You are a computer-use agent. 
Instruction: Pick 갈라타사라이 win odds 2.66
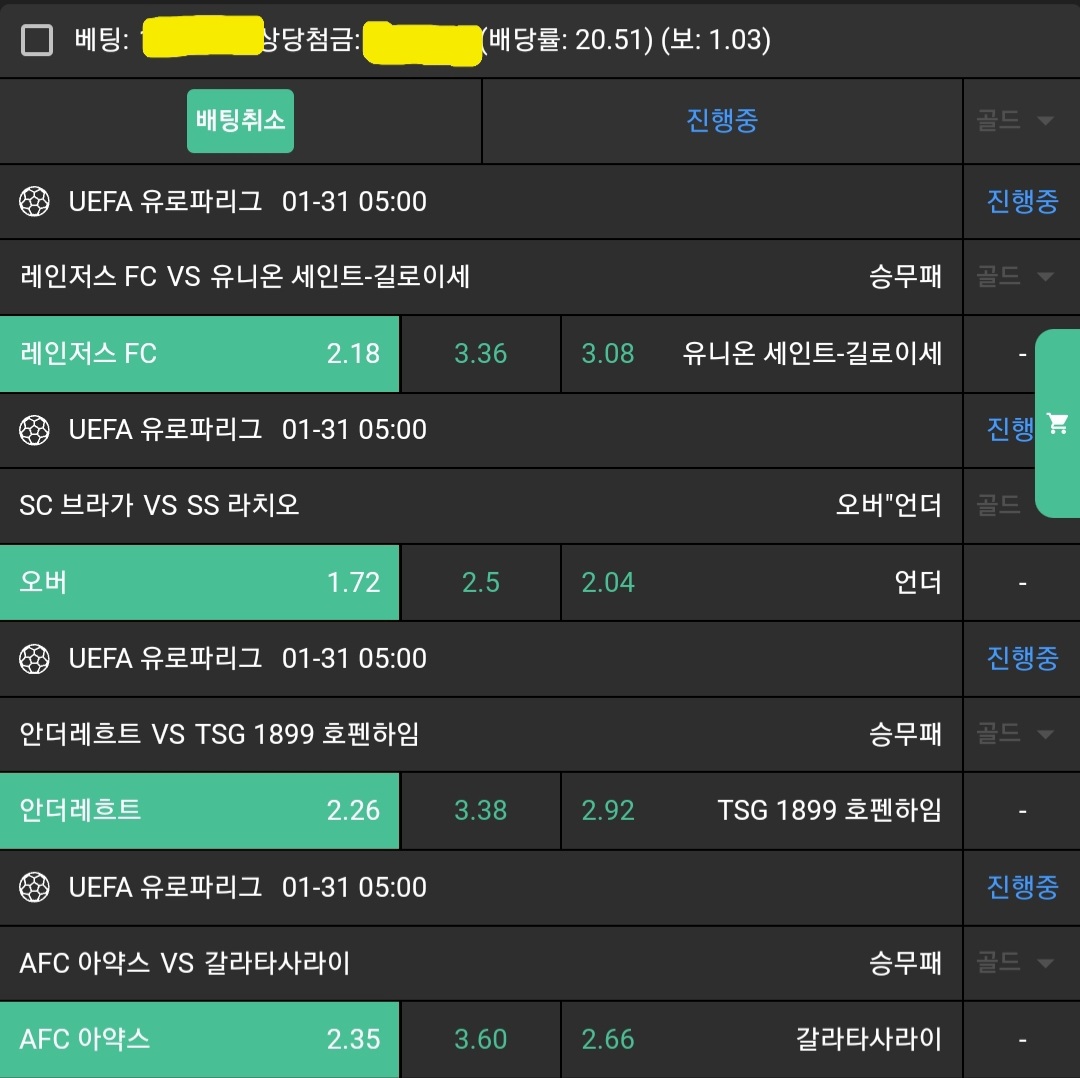tap(762, 1039)
